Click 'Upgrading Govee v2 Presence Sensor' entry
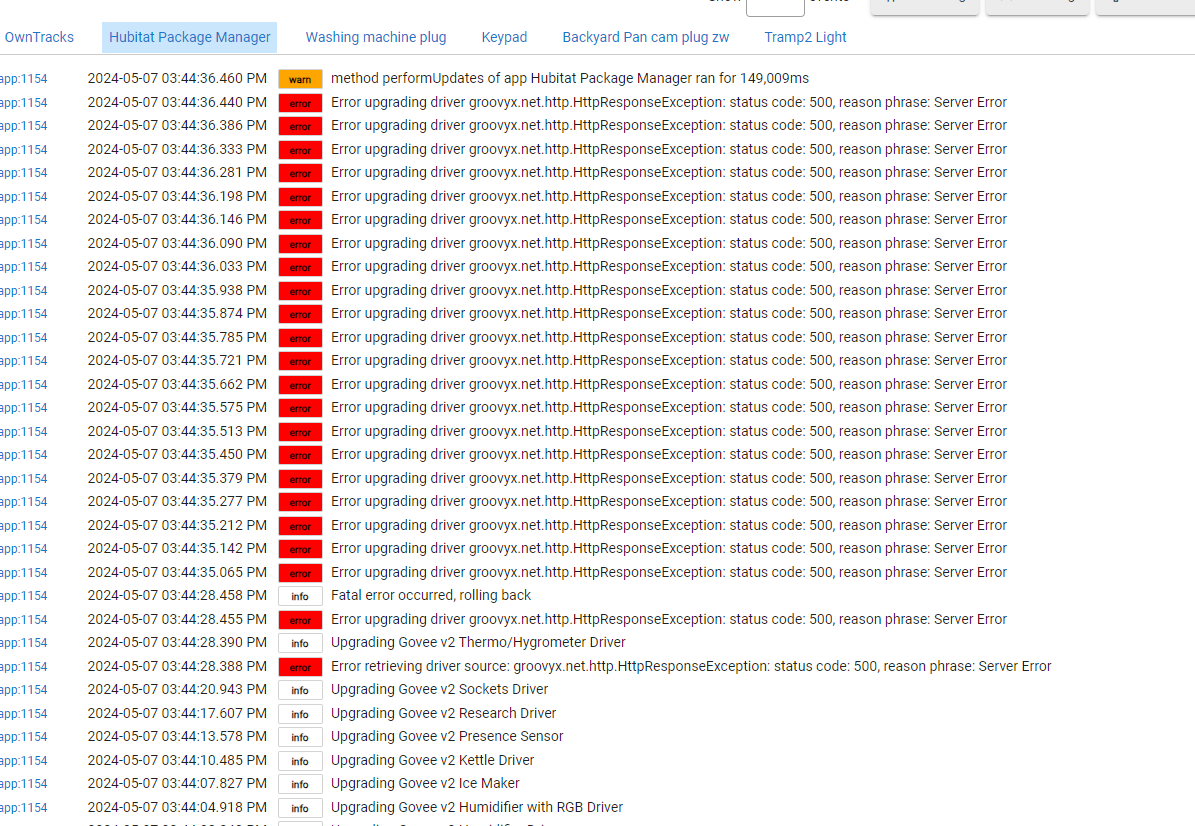 447,736
